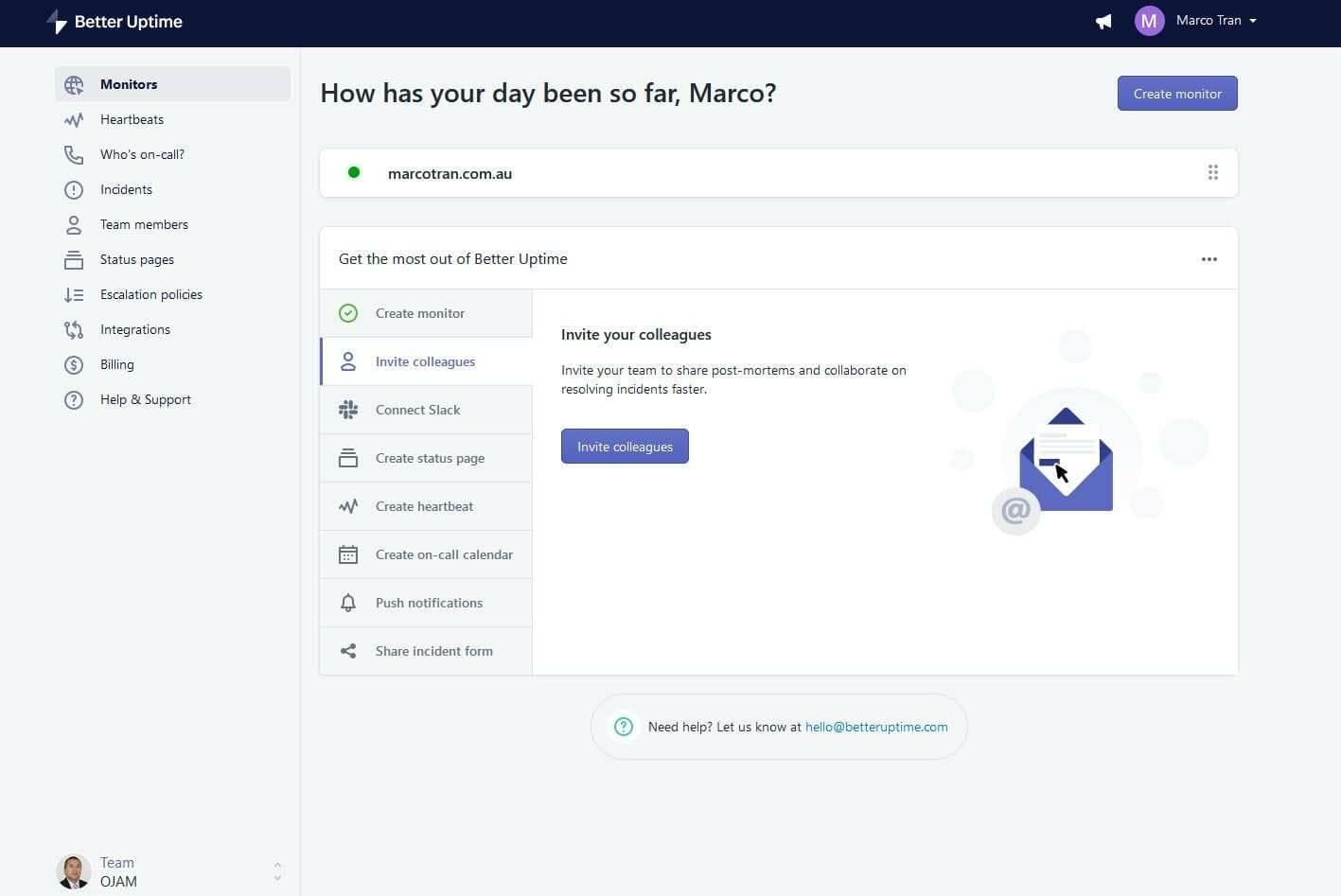Select Who's on-call from sidebar
The width and height of the screenshot is (1341, 896).
(142, 154)
